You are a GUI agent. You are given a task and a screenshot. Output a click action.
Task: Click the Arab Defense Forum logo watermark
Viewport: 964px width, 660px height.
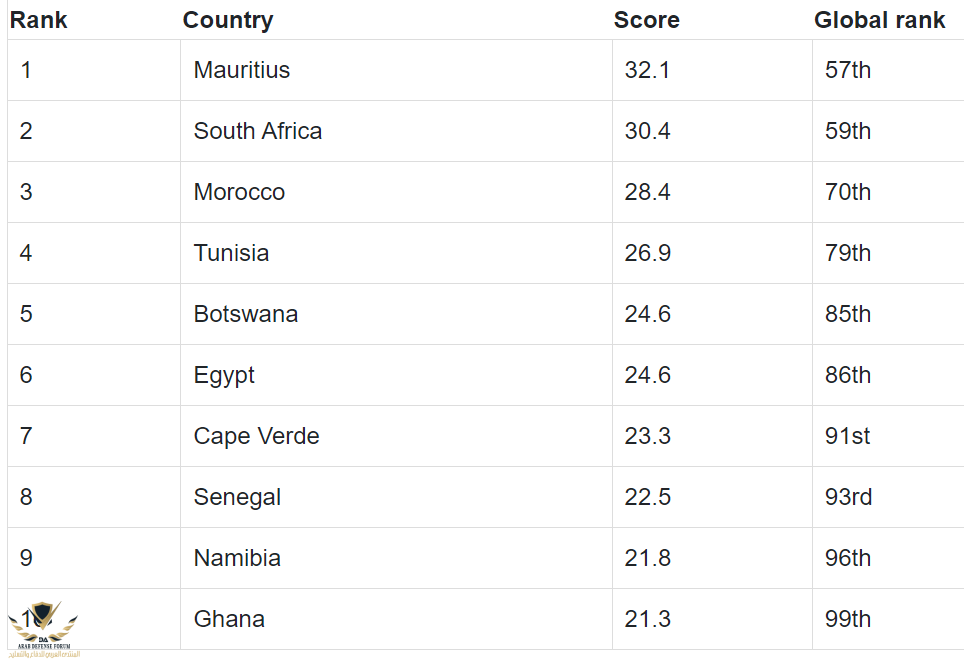tap(44, 629)
